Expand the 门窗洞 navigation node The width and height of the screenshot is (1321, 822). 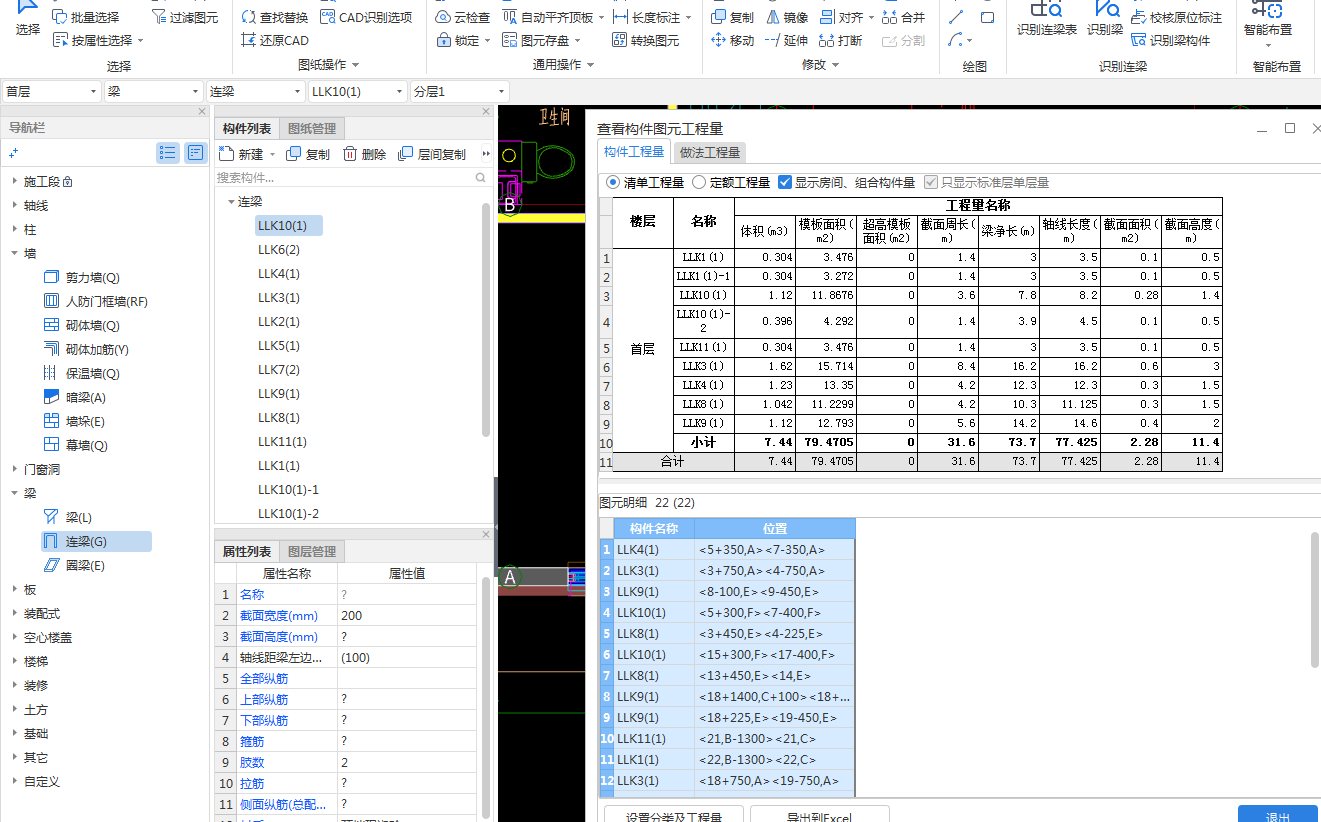14,469
